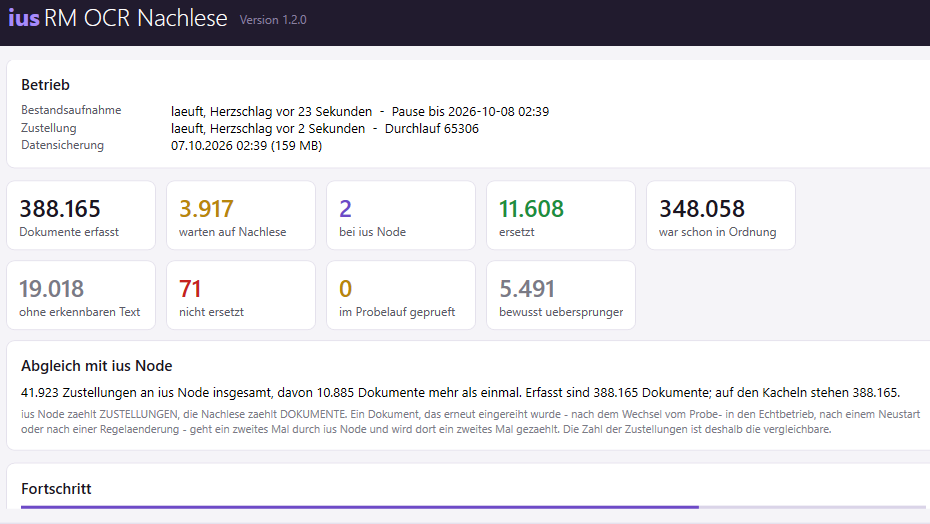Click the '41.923 Zustellungen an ius Node' sentence
The width and height of the screenshot is (930, 524).
(460, 393)
